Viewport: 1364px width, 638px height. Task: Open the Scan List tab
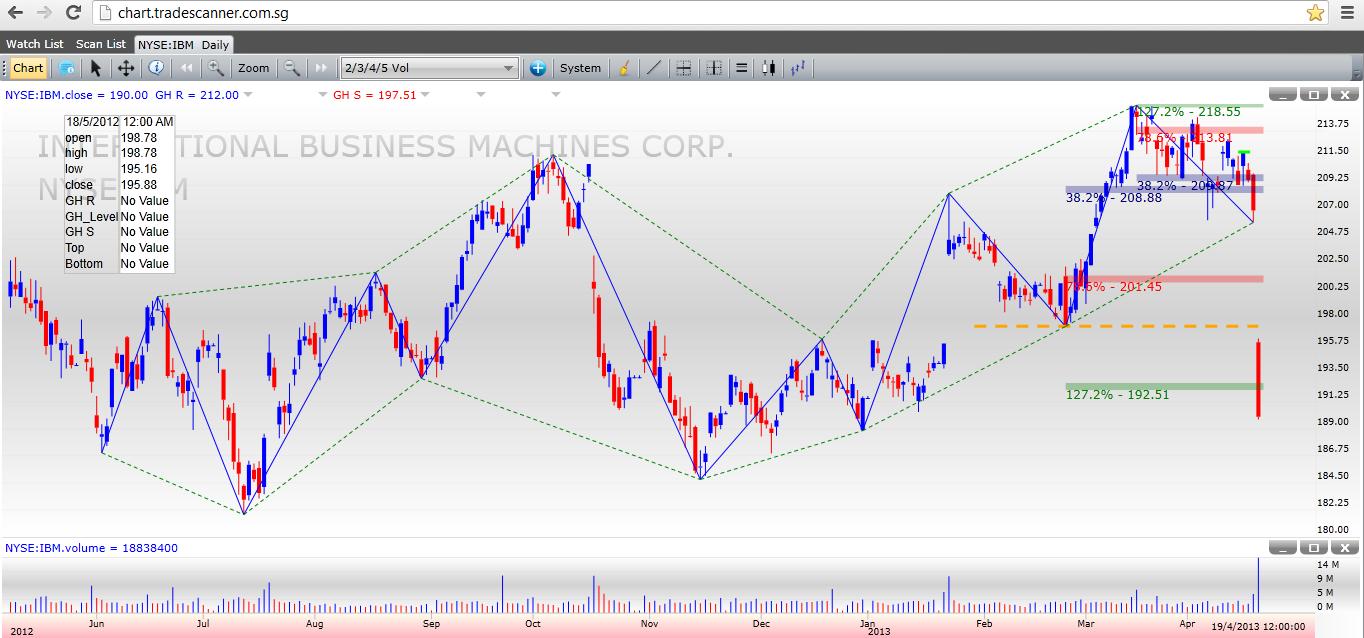tap(101, 44)
